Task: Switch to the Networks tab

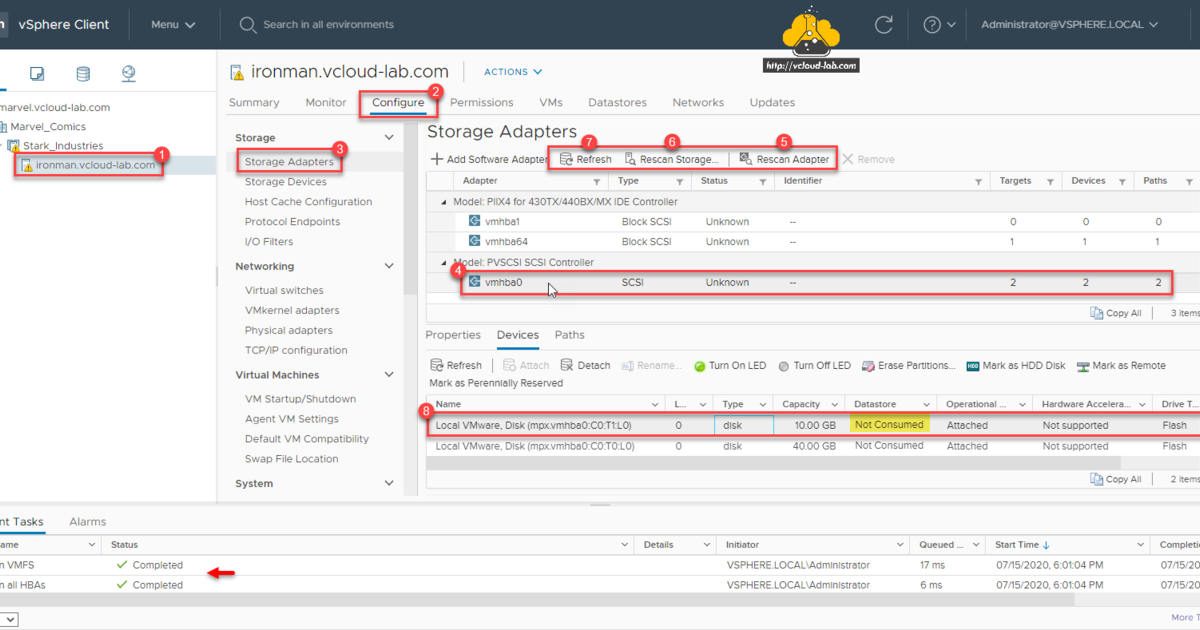Action: tap(698, 102)
